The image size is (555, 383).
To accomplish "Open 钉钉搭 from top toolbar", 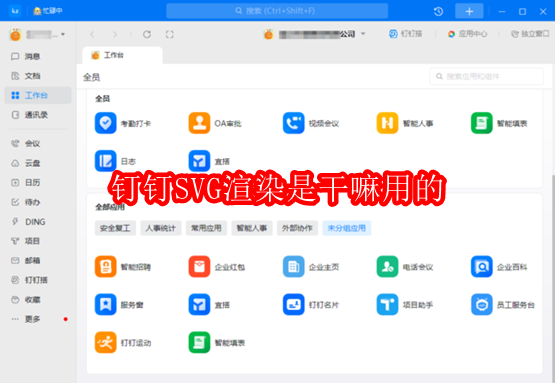I will [406, 34].
